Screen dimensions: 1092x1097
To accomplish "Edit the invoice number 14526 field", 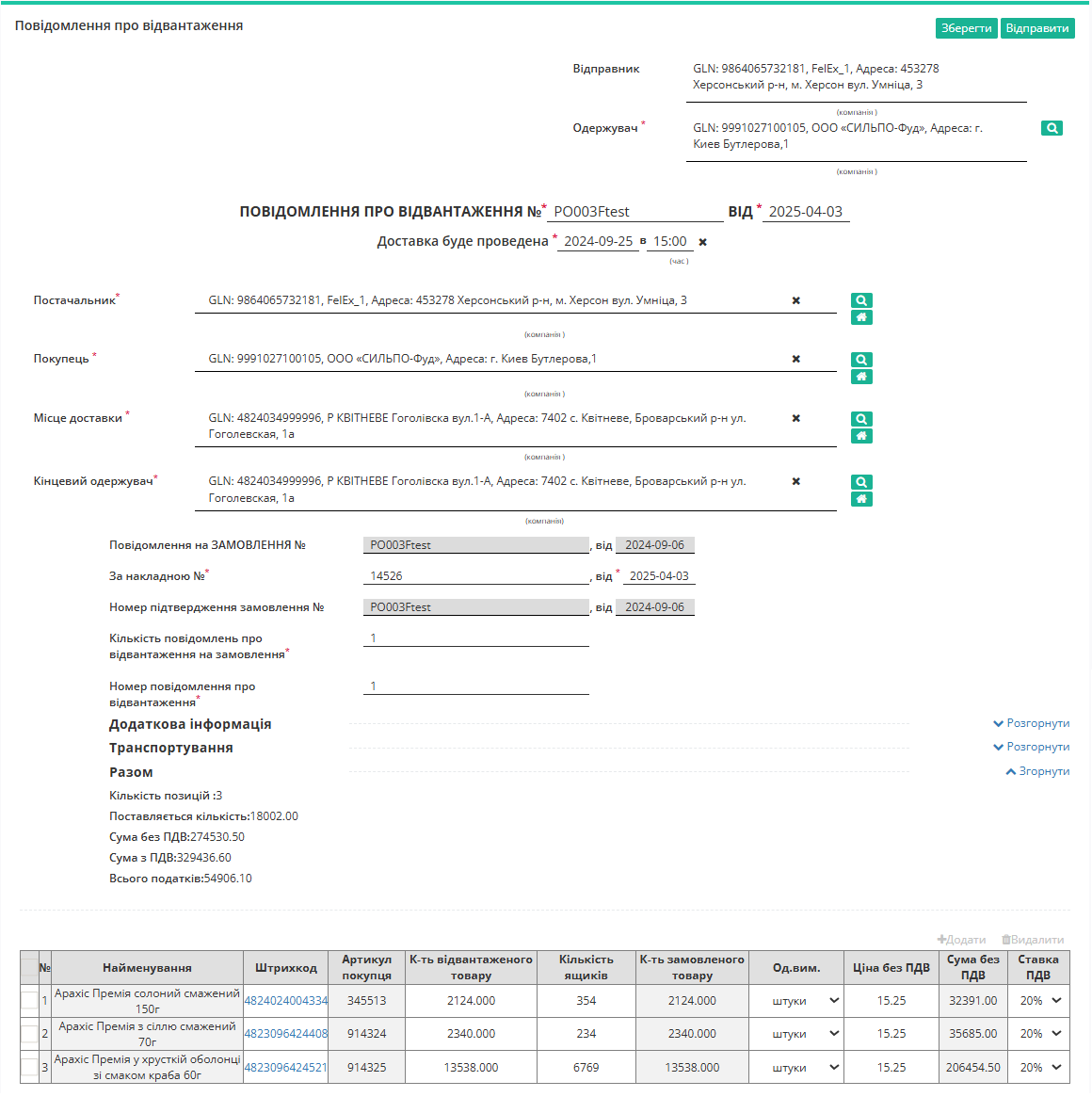I will pyautogui.click(x=475, y=575).
